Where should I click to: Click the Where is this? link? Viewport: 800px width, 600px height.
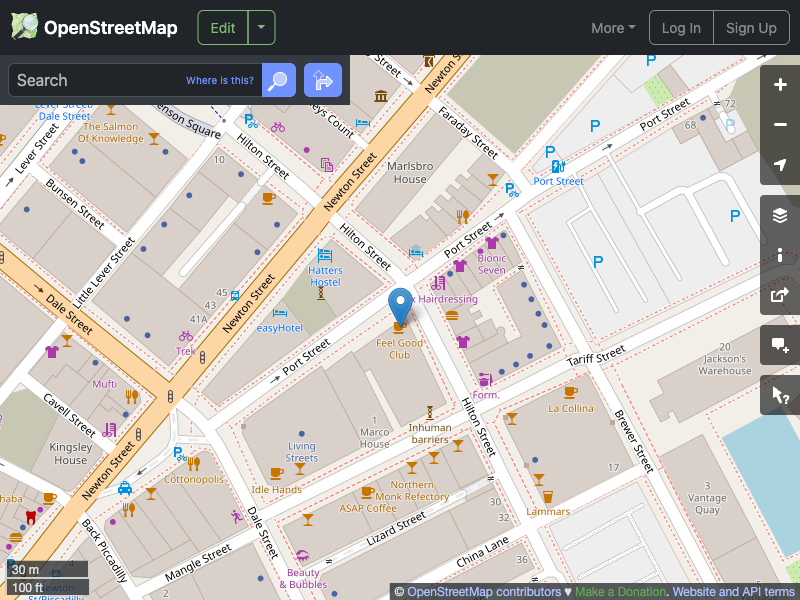point(219,80)
